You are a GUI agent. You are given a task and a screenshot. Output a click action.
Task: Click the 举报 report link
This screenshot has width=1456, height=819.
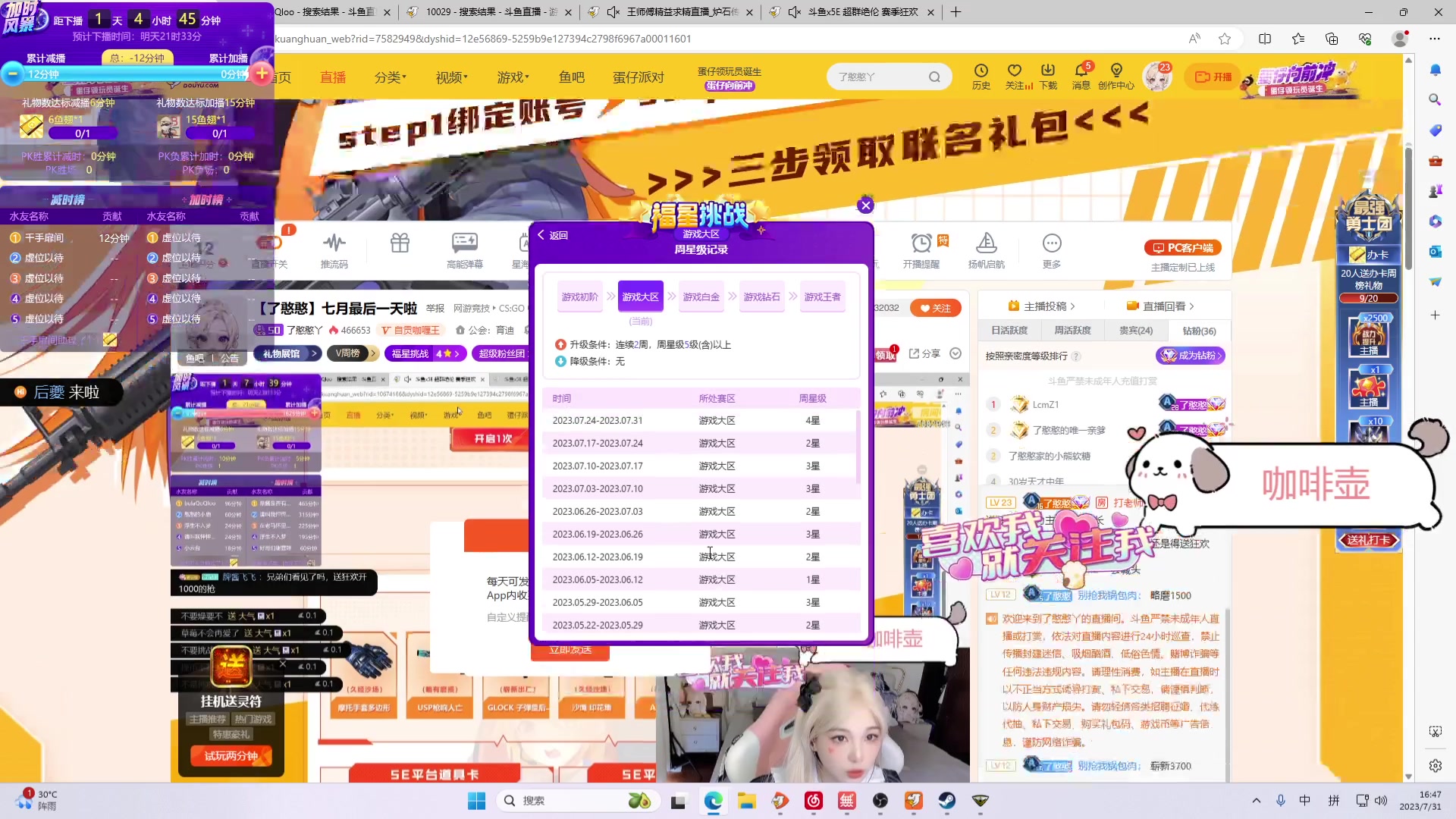435,309
